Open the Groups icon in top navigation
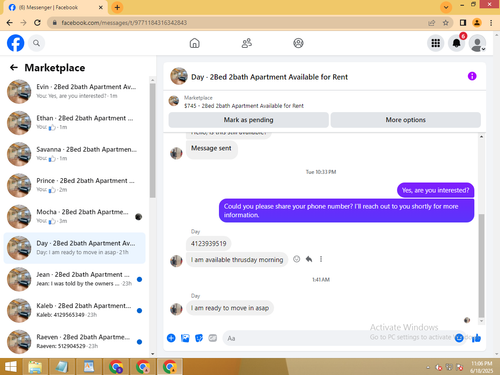This screenshot has width=500, height=375. [298, 43]
